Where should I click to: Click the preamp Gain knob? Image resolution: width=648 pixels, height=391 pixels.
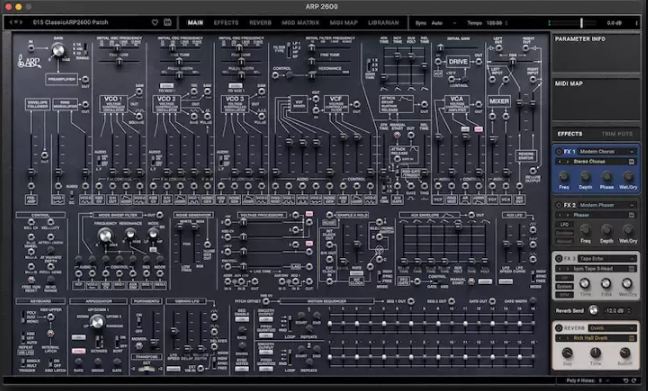pos(58,50)
